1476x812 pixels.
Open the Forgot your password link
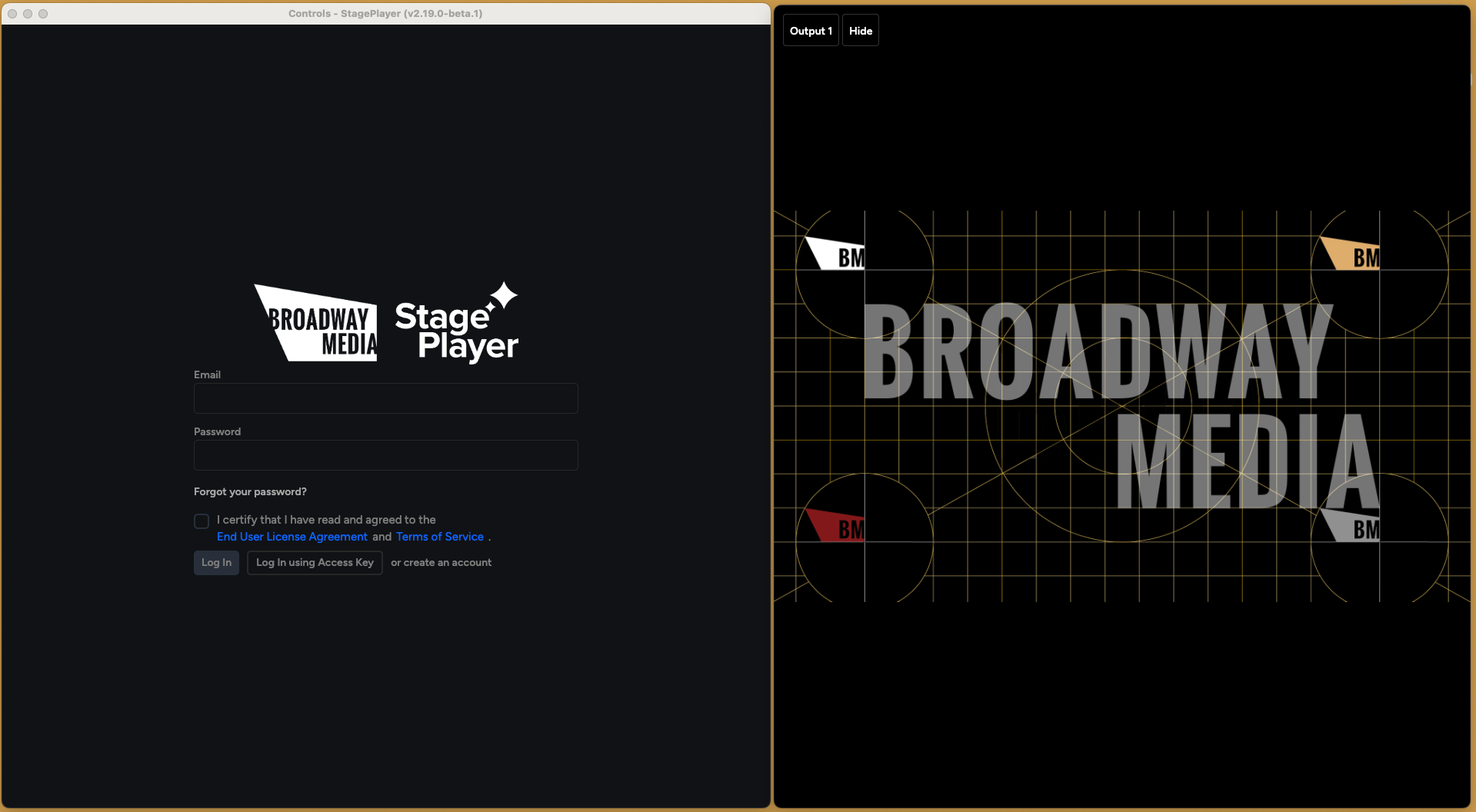tap(250, 491)
